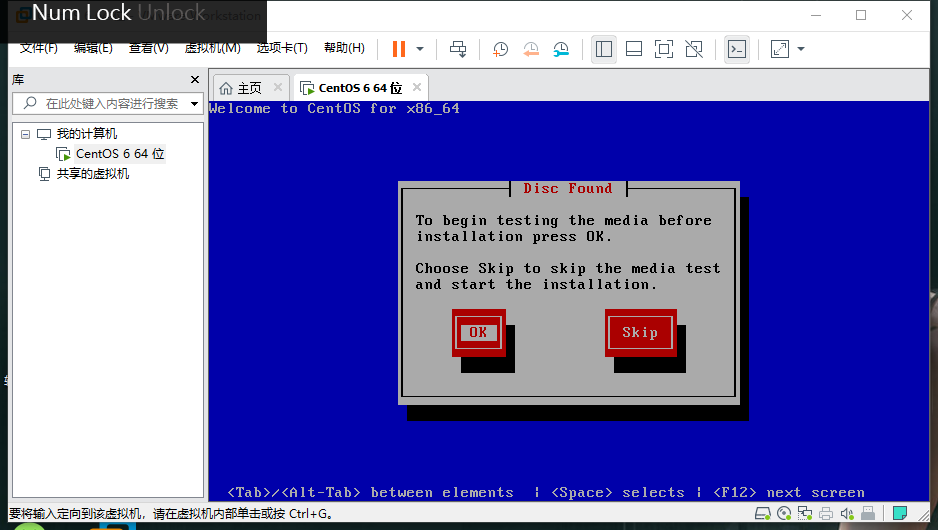This screenshot has width=938, height=530.
Task: Toggle the library sidebar view icon
Action: pos(604,49)
